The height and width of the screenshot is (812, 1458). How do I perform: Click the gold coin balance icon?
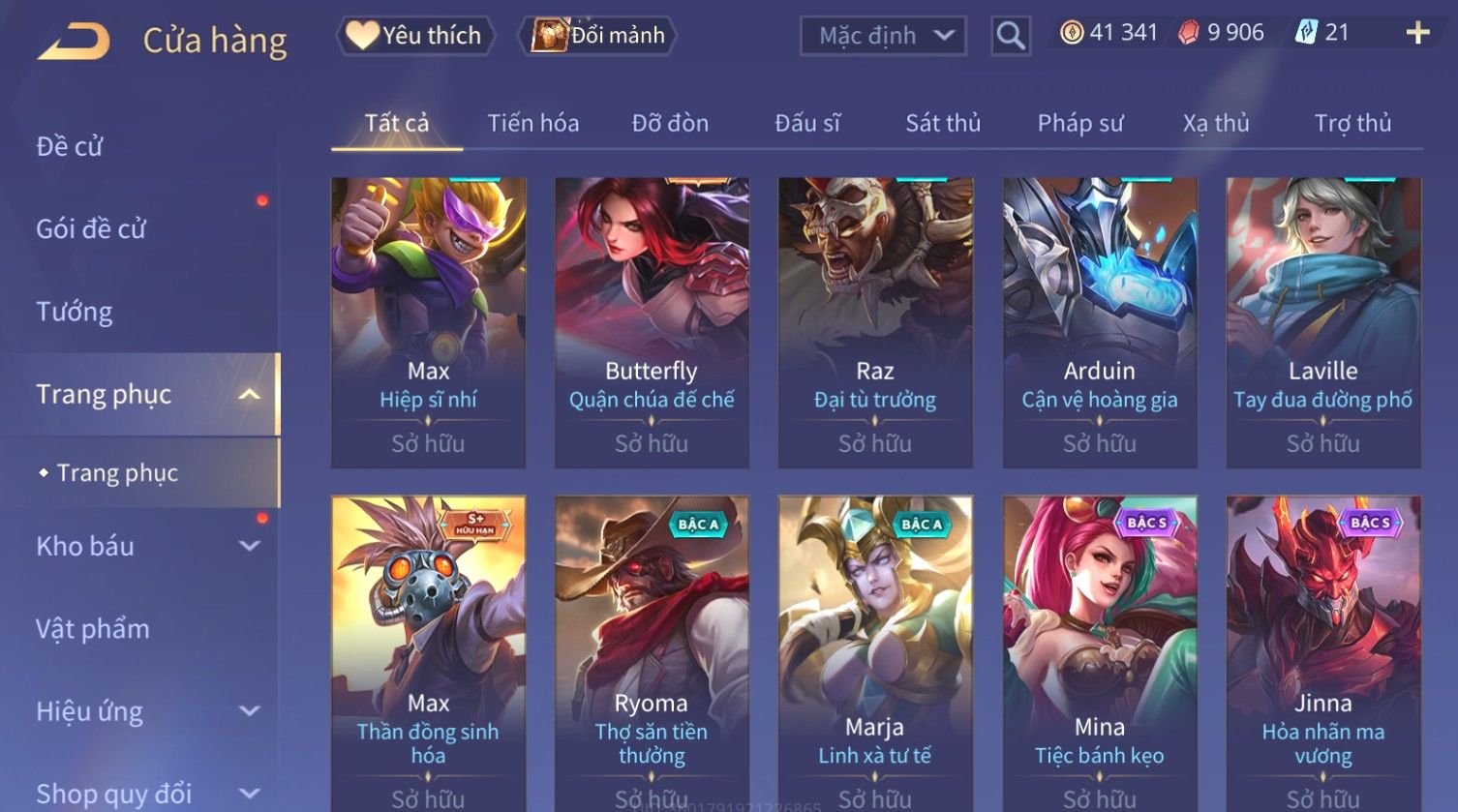(x=1072, y=33)
